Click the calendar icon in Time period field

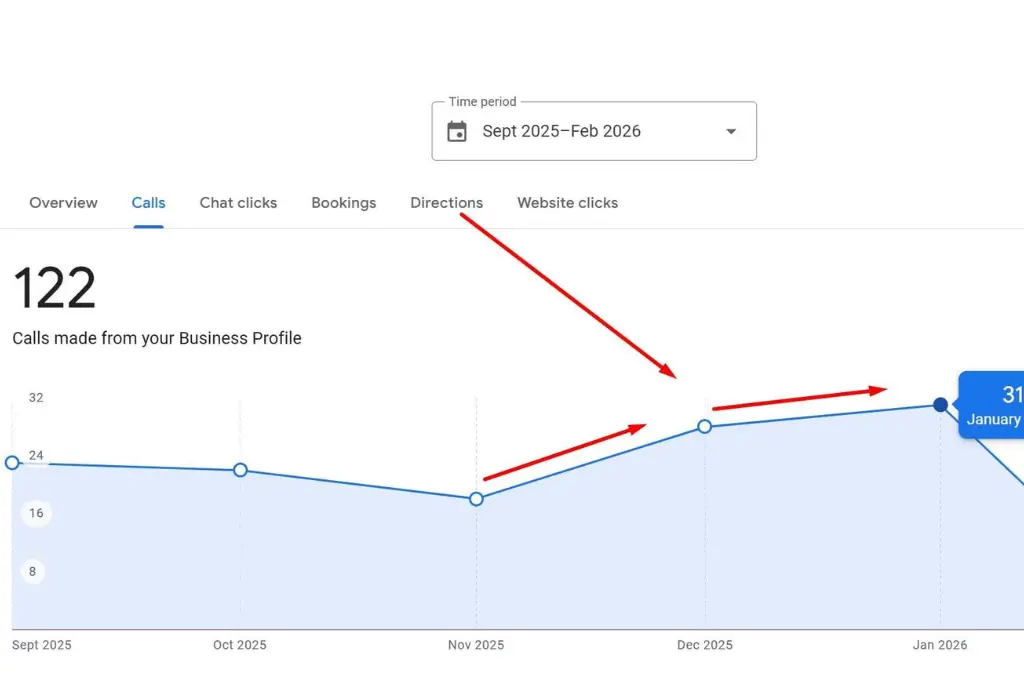tap(457, 131)
